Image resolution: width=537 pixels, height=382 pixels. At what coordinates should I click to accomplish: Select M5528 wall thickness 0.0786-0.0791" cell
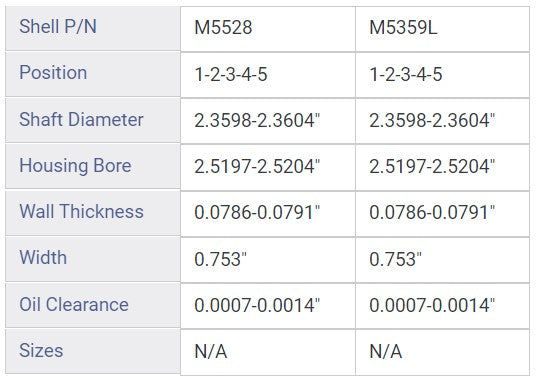point(268,214)
